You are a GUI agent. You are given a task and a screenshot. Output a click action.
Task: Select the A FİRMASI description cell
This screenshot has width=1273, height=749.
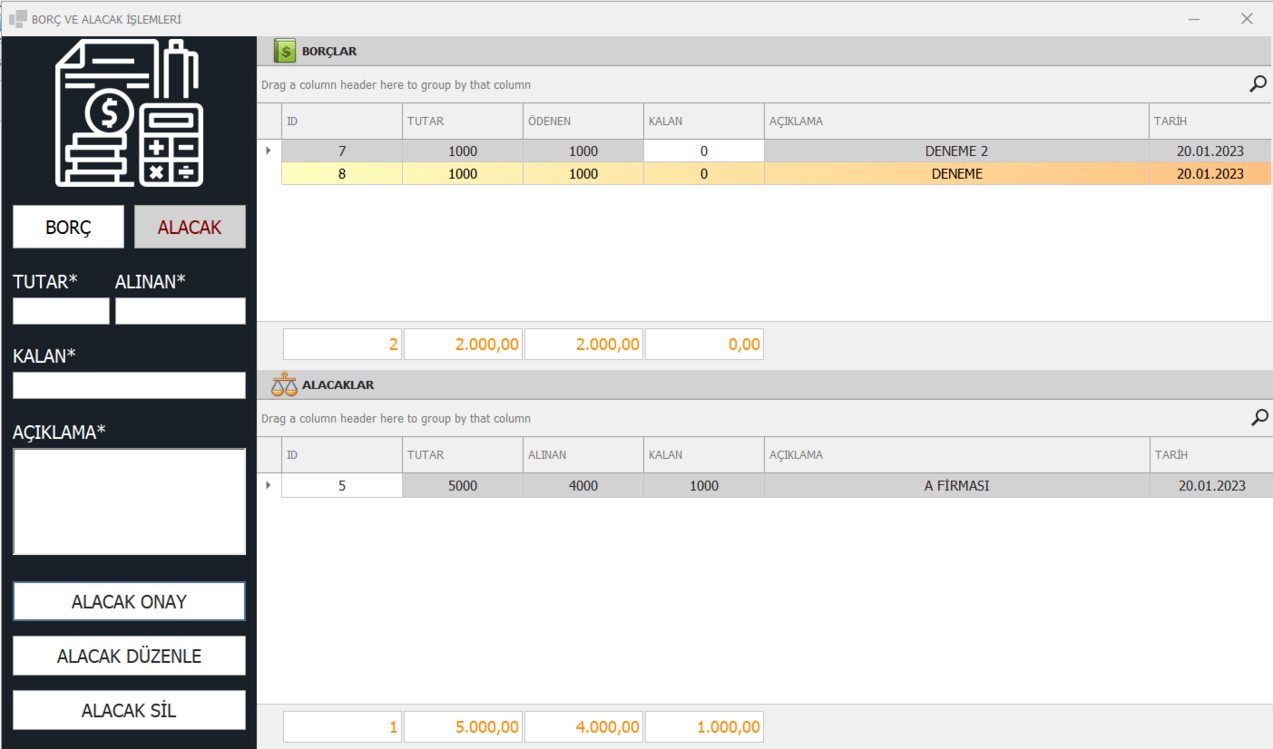point(957,486)
